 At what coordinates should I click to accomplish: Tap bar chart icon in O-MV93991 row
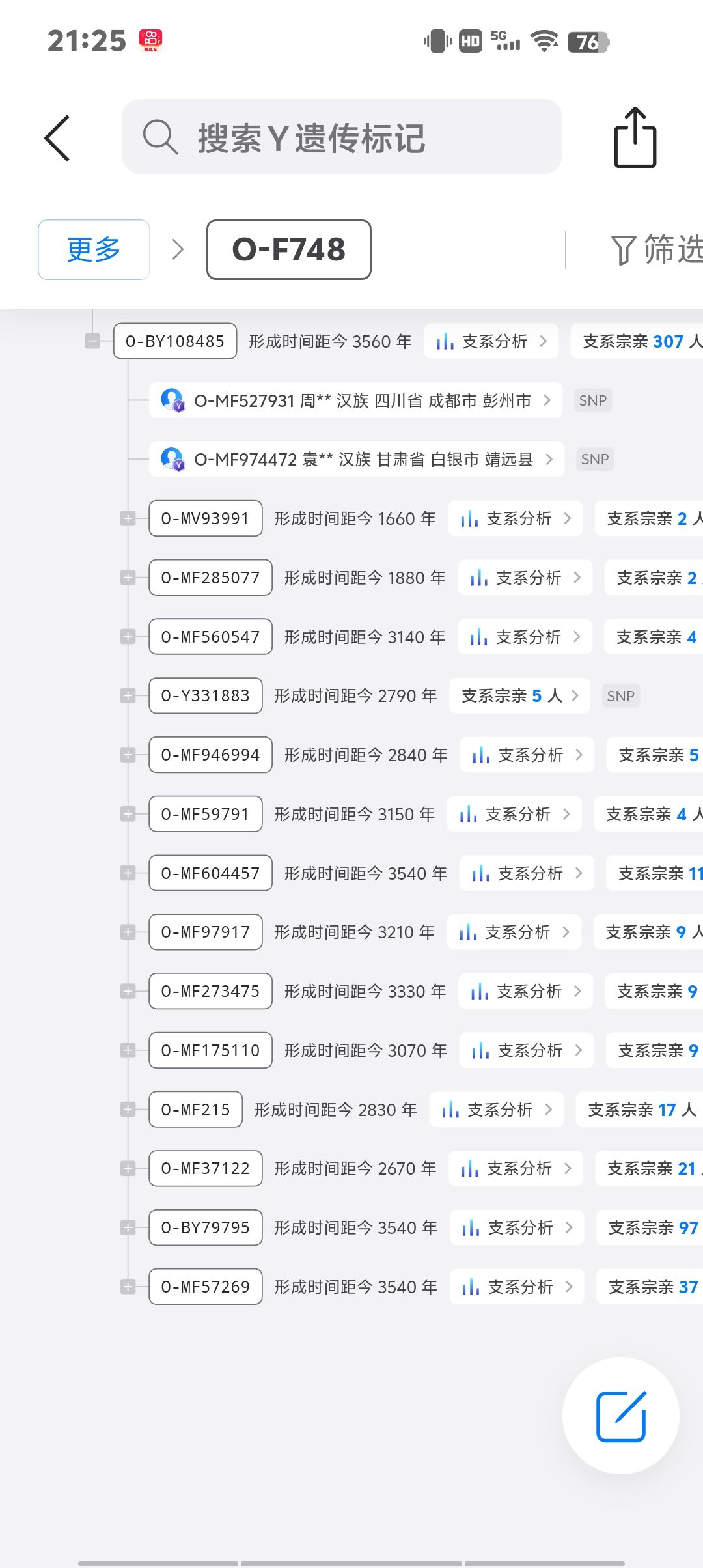469,519
